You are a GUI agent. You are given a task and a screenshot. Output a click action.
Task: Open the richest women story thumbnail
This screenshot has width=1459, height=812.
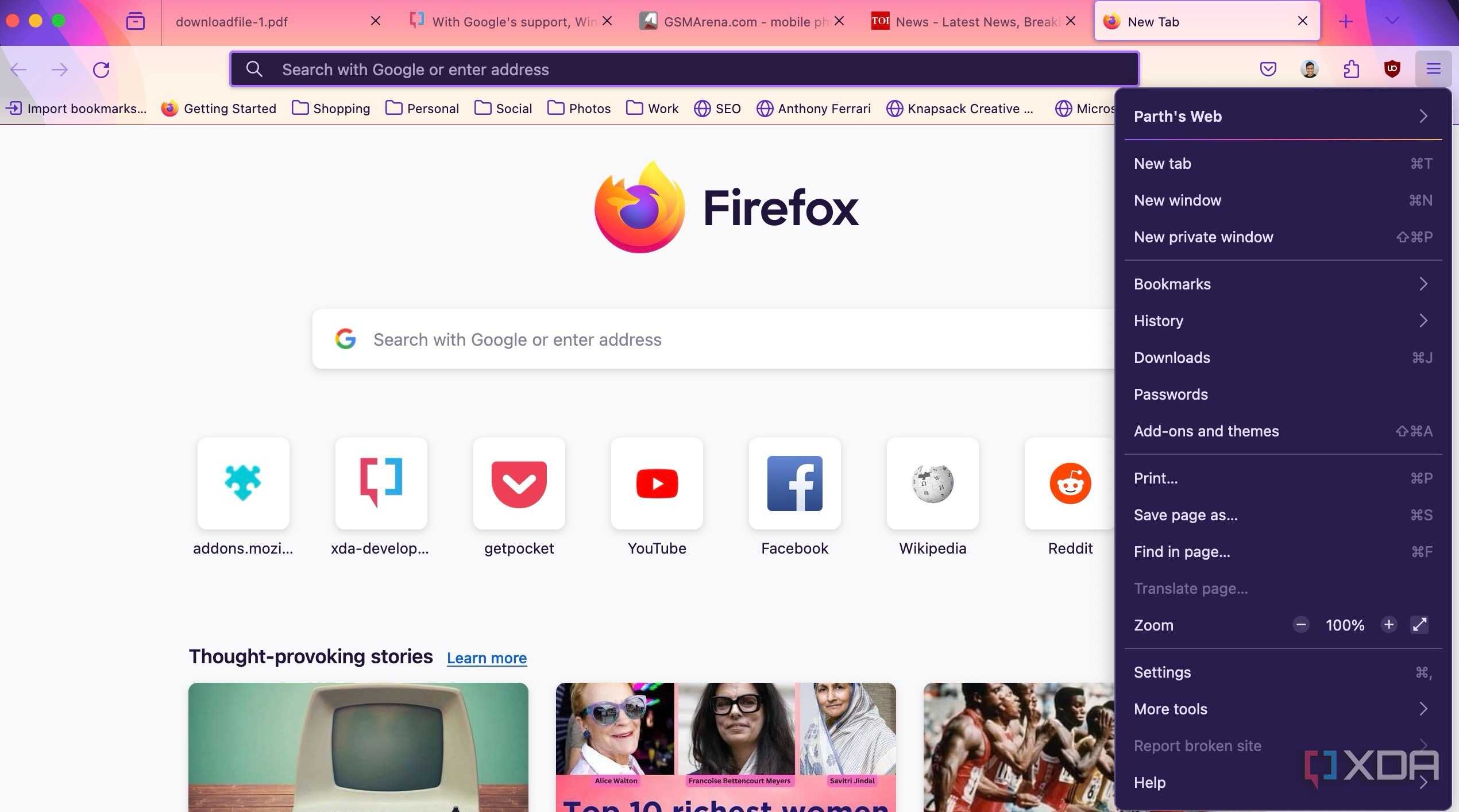tap(726, 747)
